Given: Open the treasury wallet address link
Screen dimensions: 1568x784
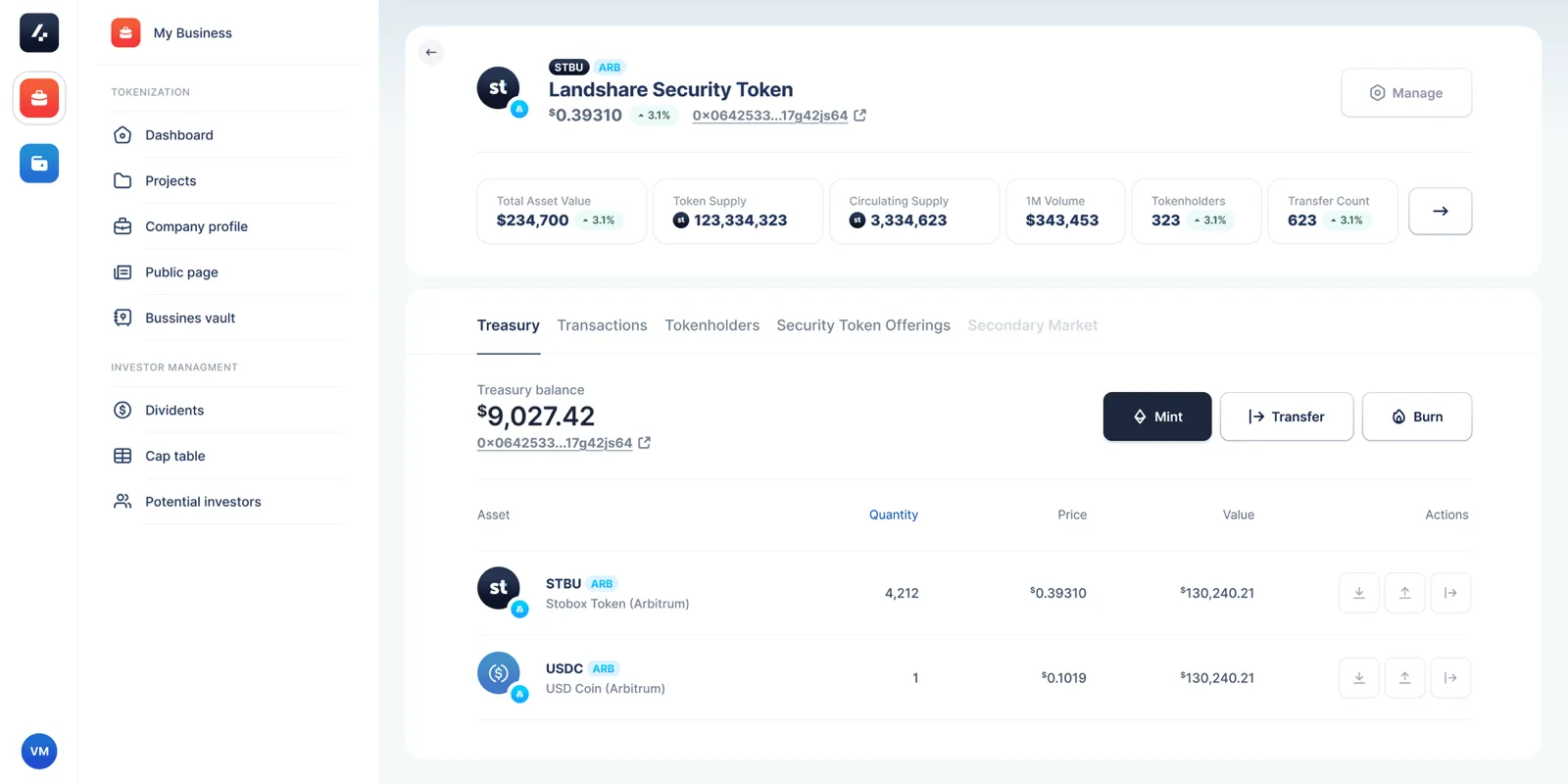Looking at the screenshot, I should pos(555,443).
